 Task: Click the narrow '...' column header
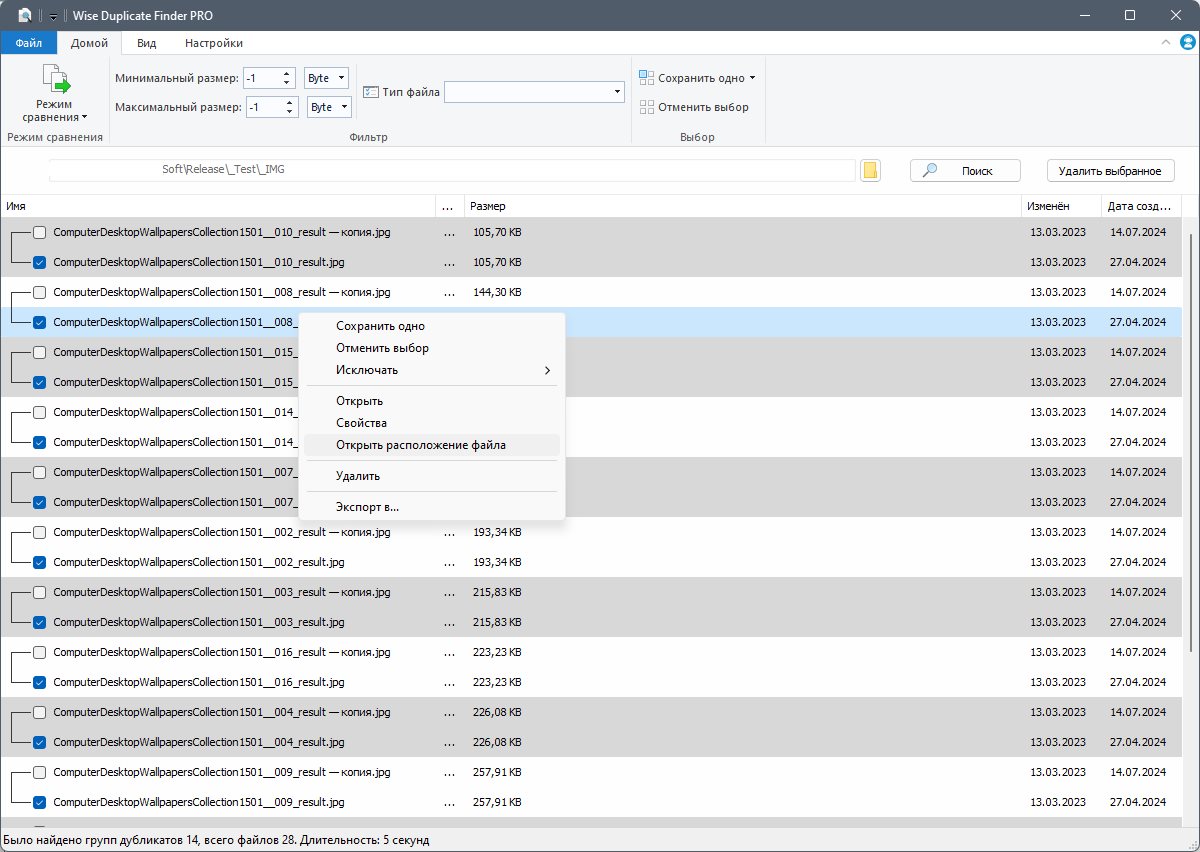[450, 206]
